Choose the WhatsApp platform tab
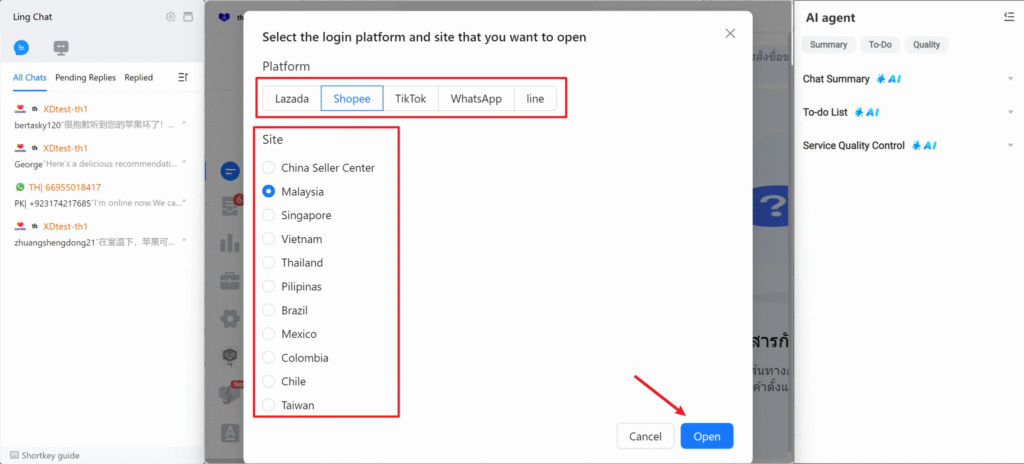The image size is (1024, 464). pos(476,99)
